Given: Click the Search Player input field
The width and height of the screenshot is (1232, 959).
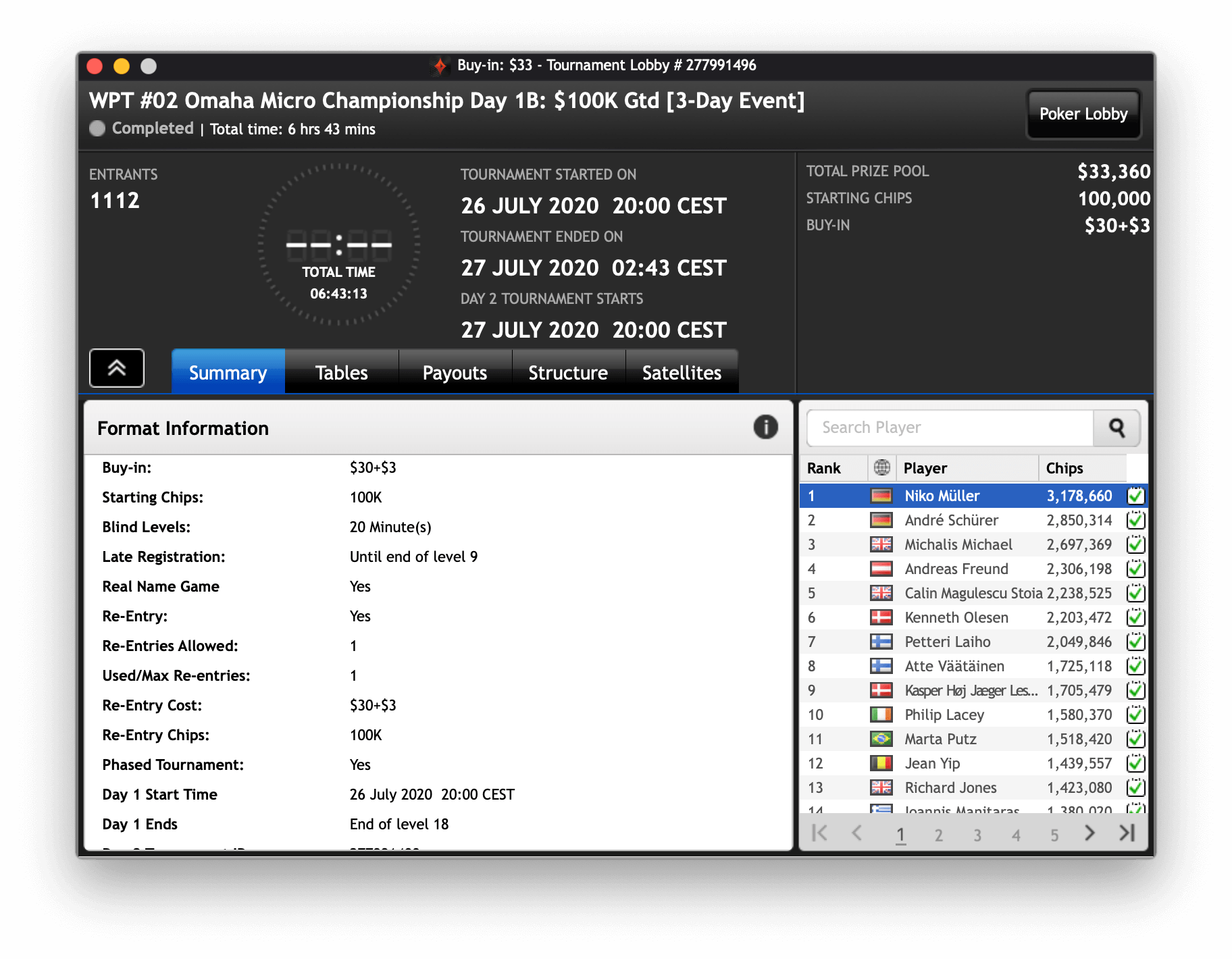Looking at the screenshot, I should tap(949, 427).
